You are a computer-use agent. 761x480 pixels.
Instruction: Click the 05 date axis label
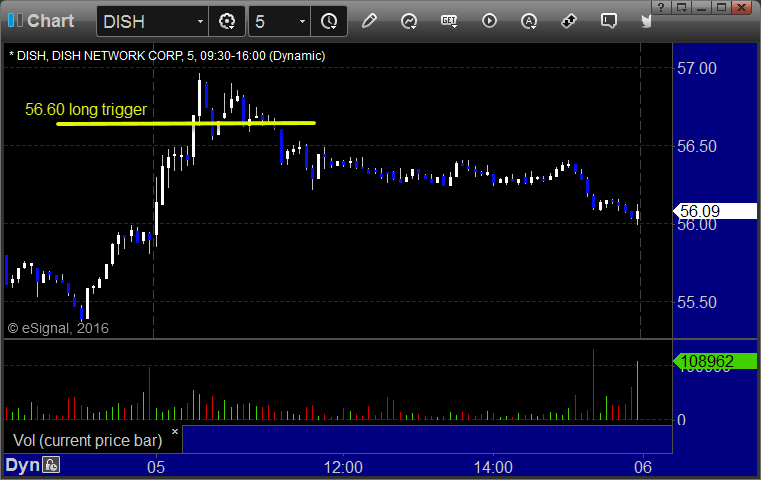click(156, 467)
